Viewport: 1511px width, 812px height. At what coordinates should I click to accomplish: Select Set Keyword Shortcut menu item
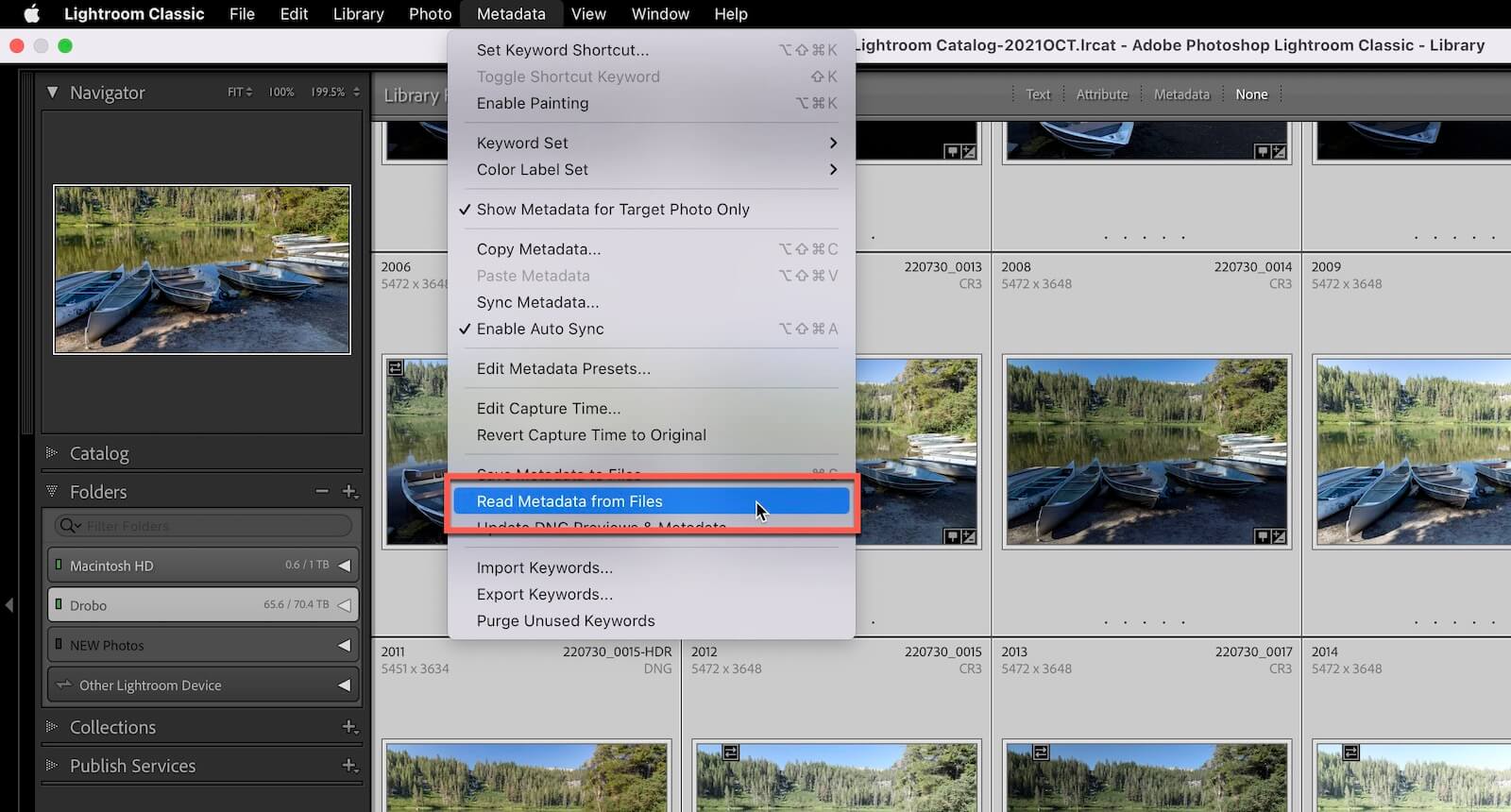(652, 50)
